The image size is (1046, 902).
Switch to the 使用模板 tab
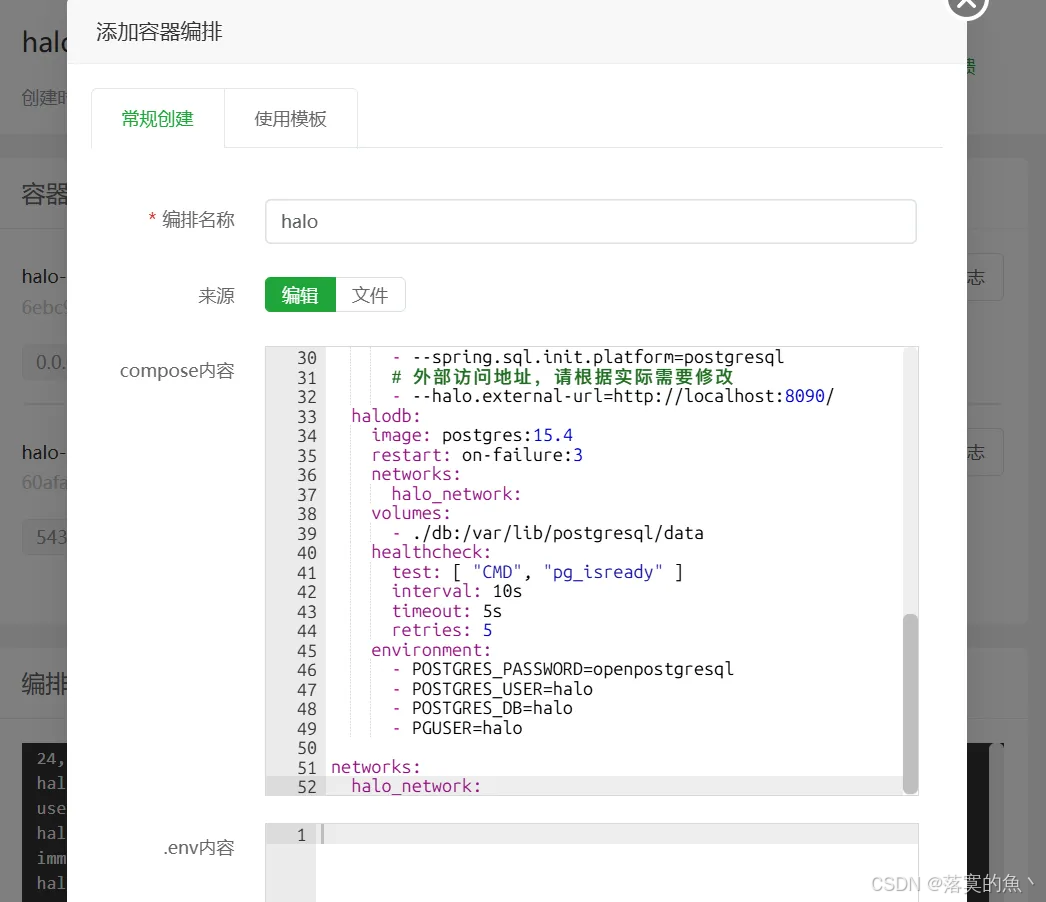pos(290,119)
